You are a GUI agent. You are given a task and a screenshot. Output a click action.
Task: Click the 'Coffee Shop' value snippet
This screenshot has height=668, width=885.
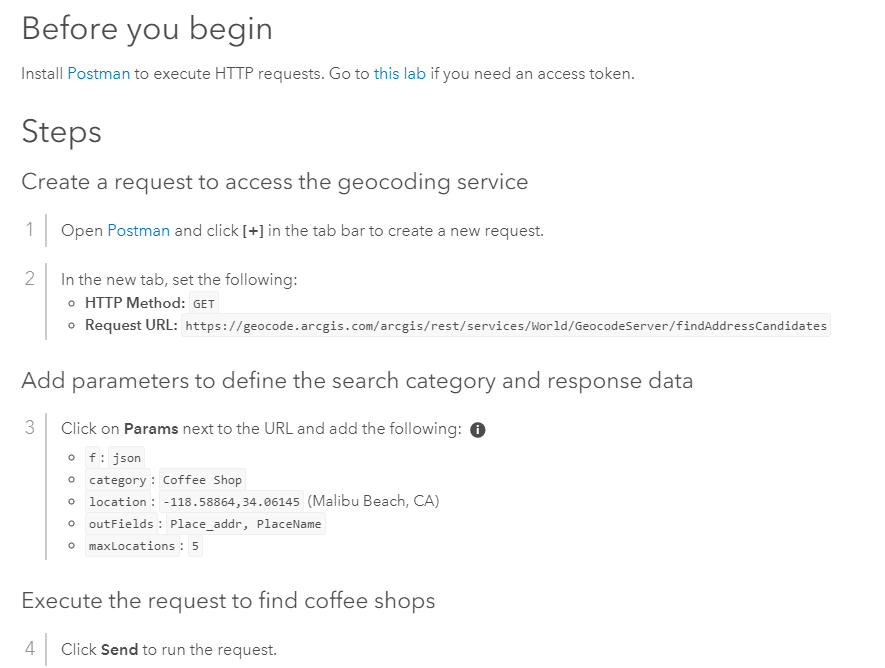[x=202, y=480]
